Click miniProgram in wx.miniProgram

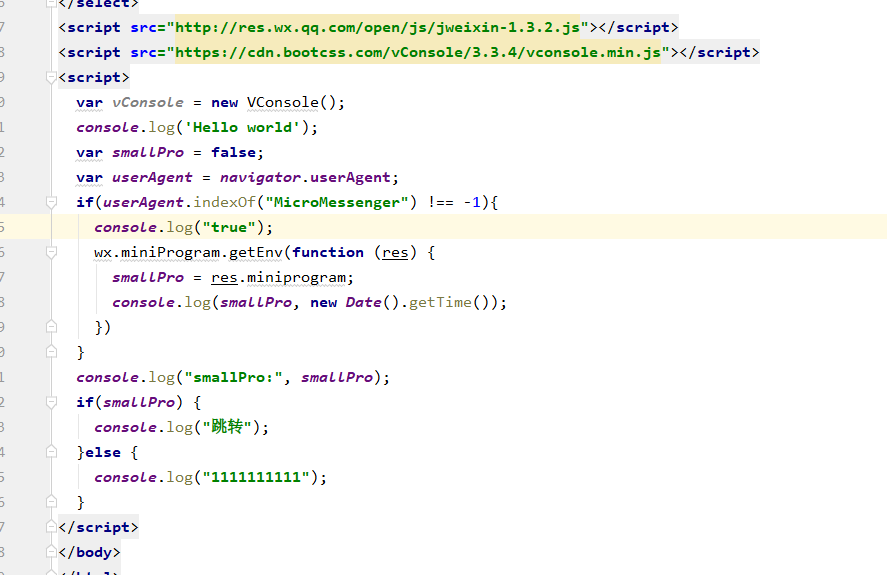tap(170, 252)
